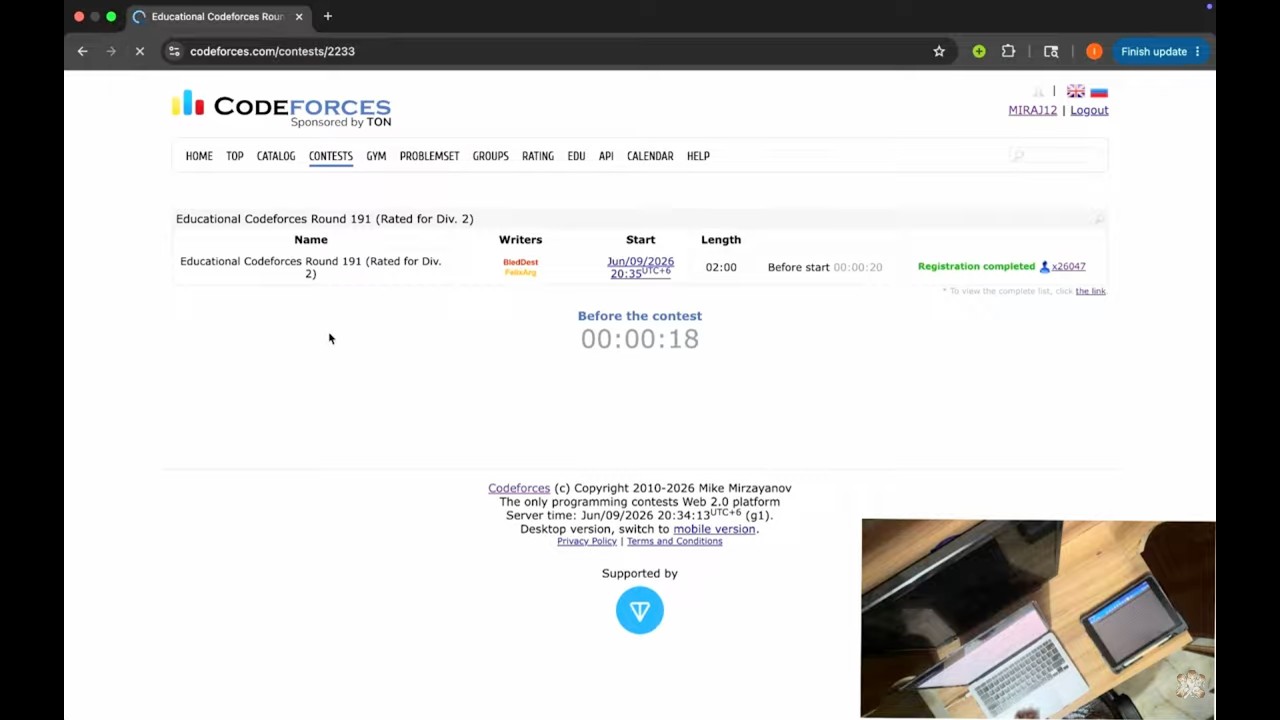This screenshot has height=720, width=1280.
Task: Open the faint notification bell near the flags
Action: [x=1038, y=91]
